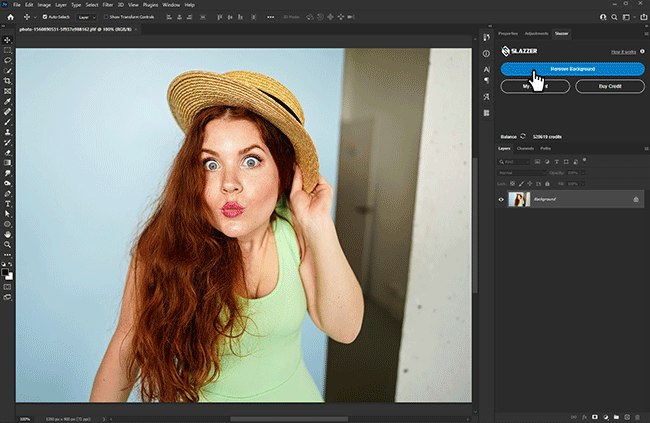Click the Remove Background button
The height and width of the screenshot is (423, 650).
pos(572,69)
